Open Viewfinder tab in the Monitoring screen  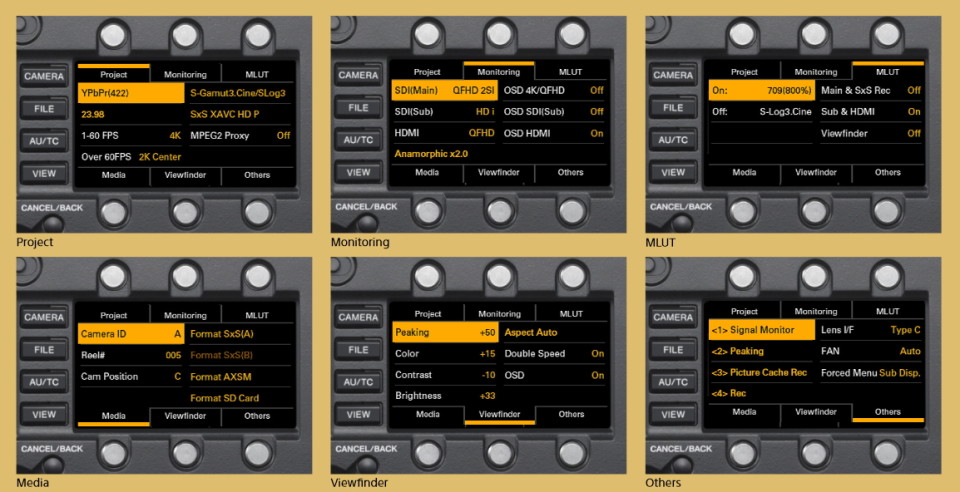click(x=499, y=173)
